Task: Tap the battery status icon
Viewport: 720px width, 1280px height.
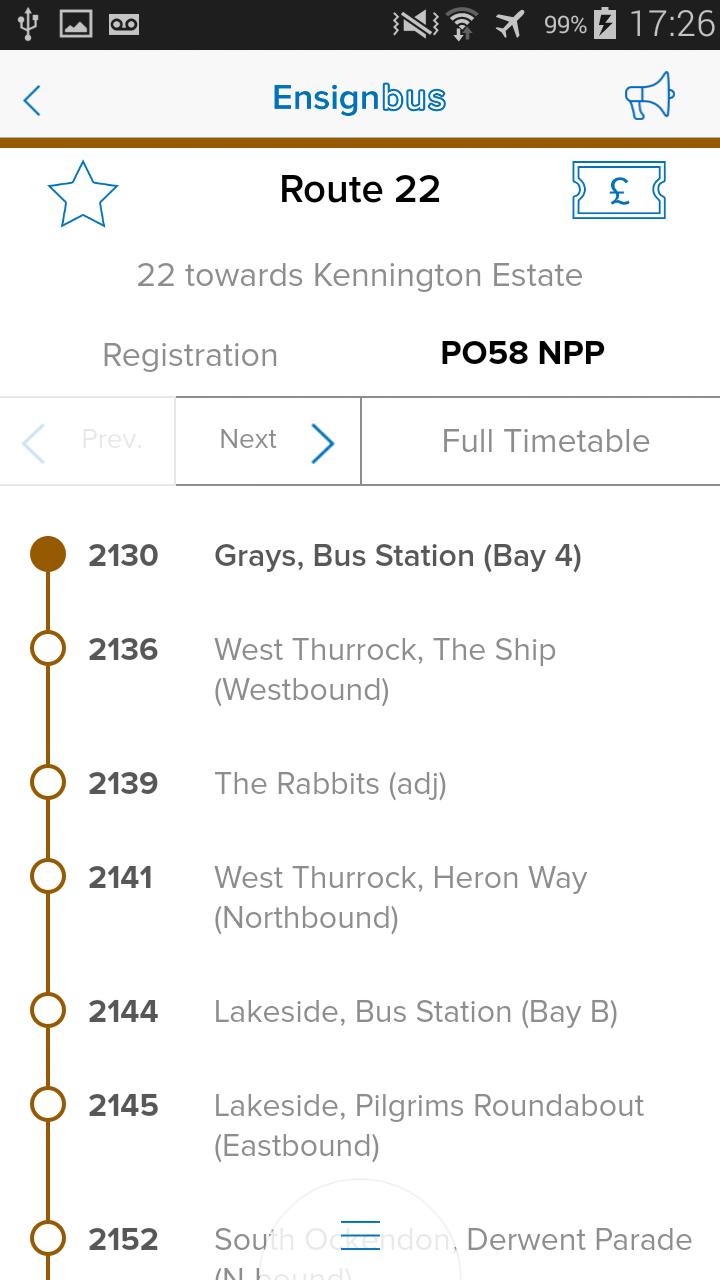Action: point(605,24)
